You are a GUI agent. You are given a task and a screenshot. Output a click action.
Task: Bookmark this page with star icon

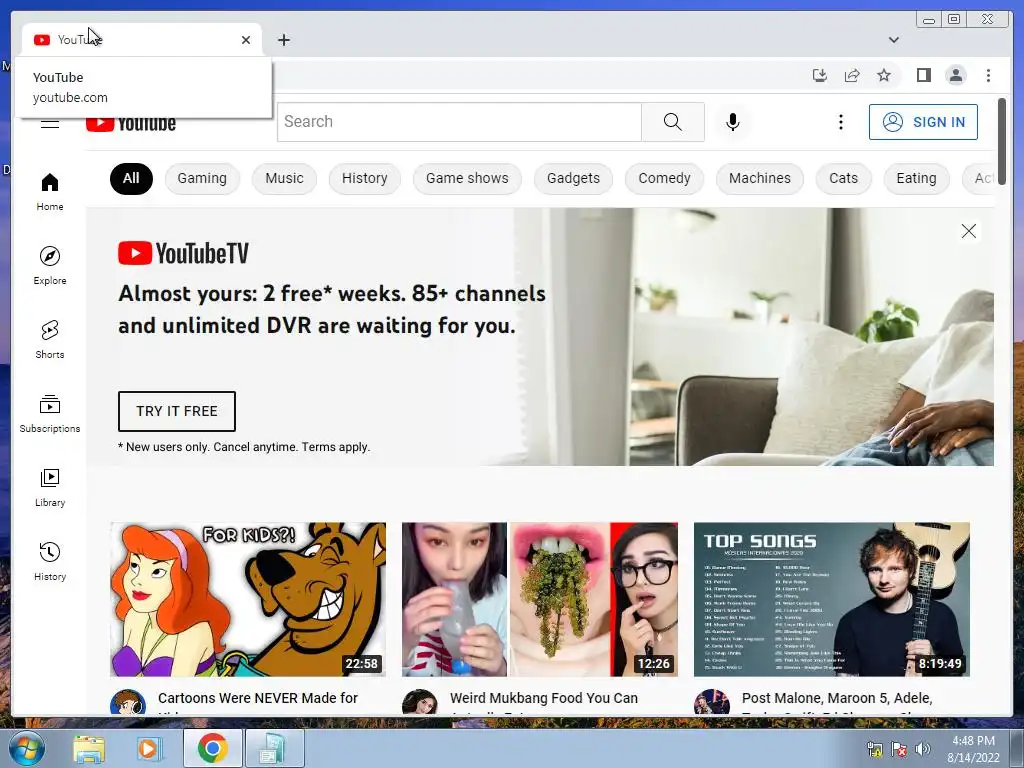pyautogui.click(x=884, y=75)
